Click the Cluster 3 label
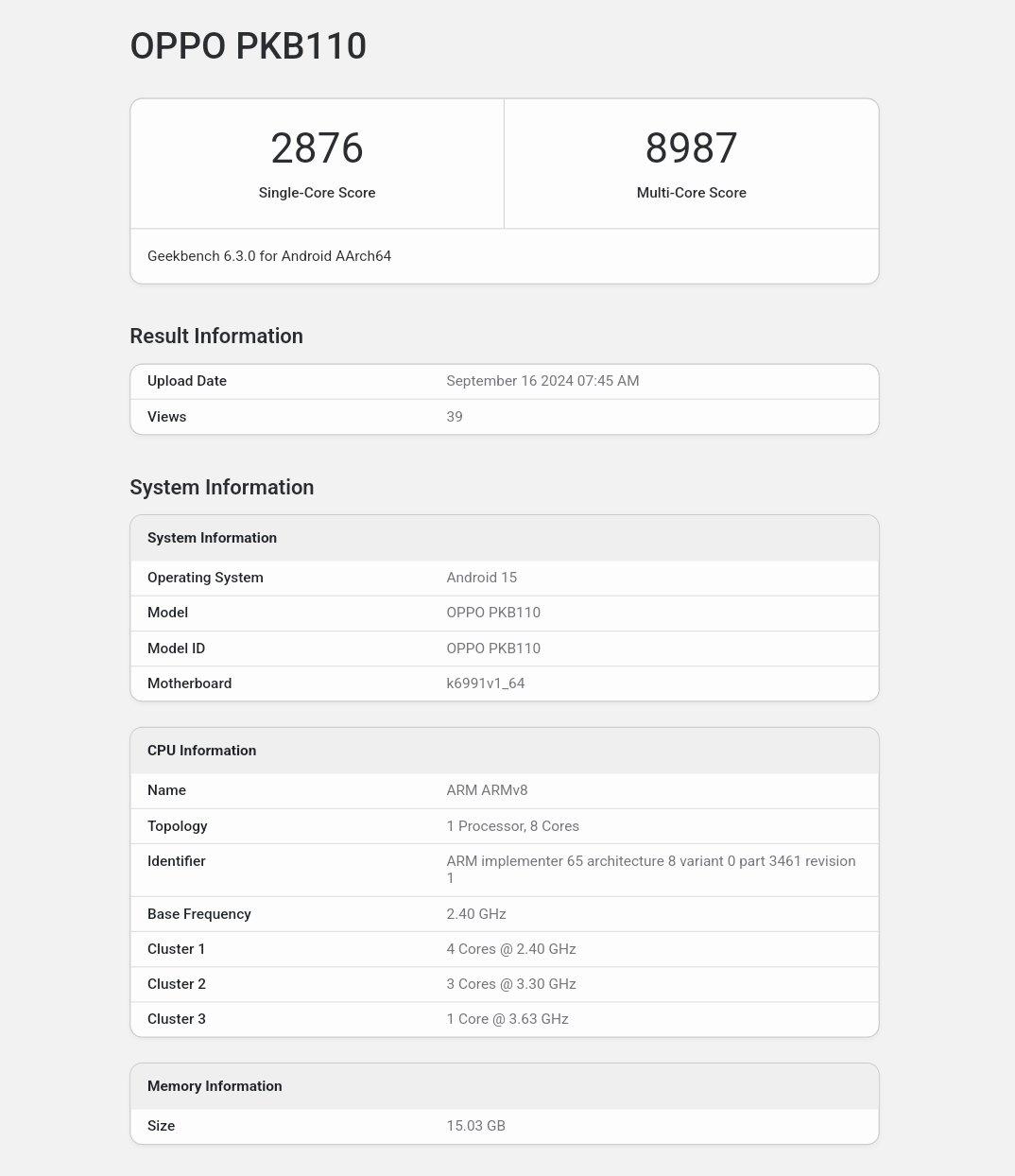 click(x=177, y=1019)
